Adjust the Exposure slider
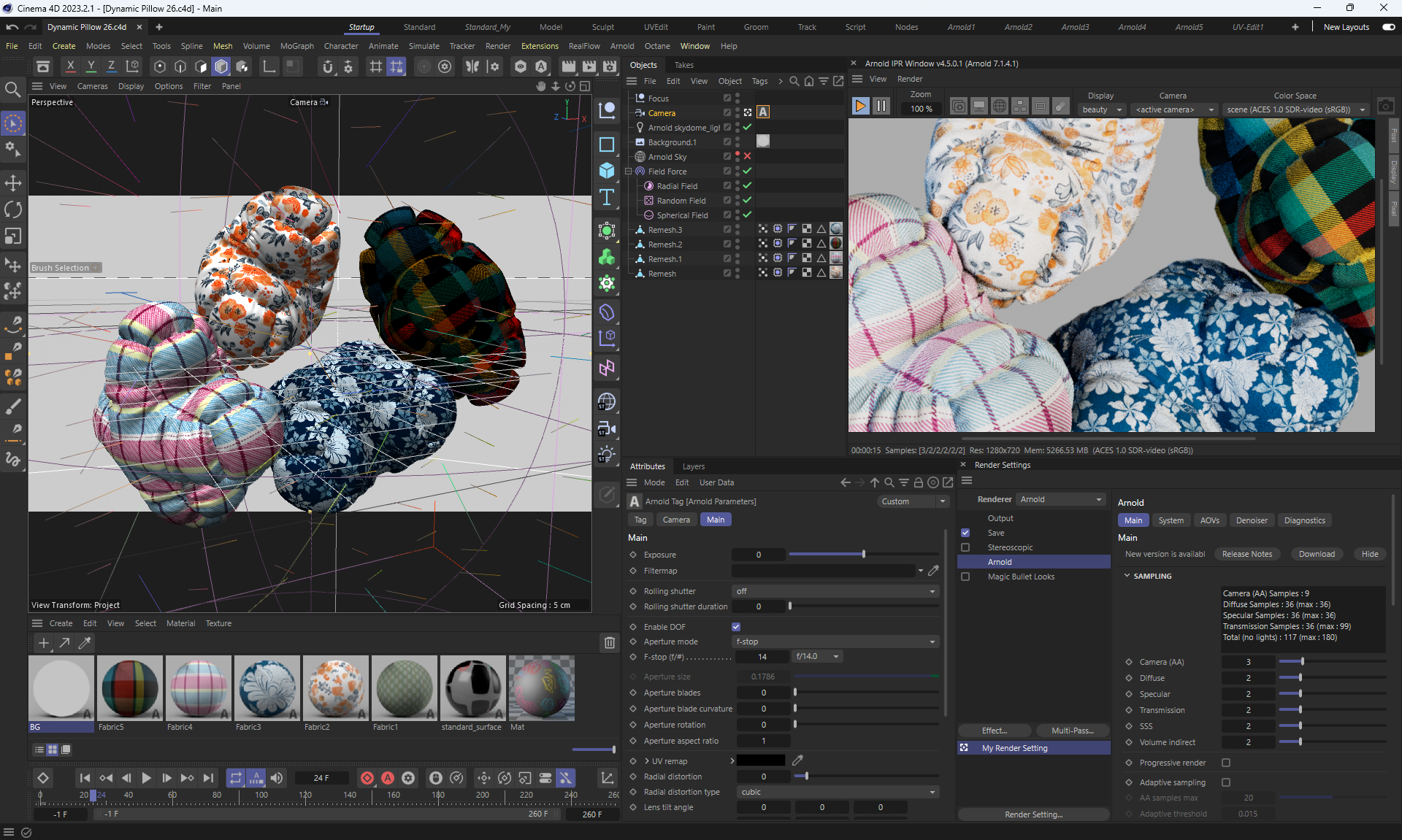Image resolution: width=1402 pixels, height=840 pixels. (x=863, y=555)
